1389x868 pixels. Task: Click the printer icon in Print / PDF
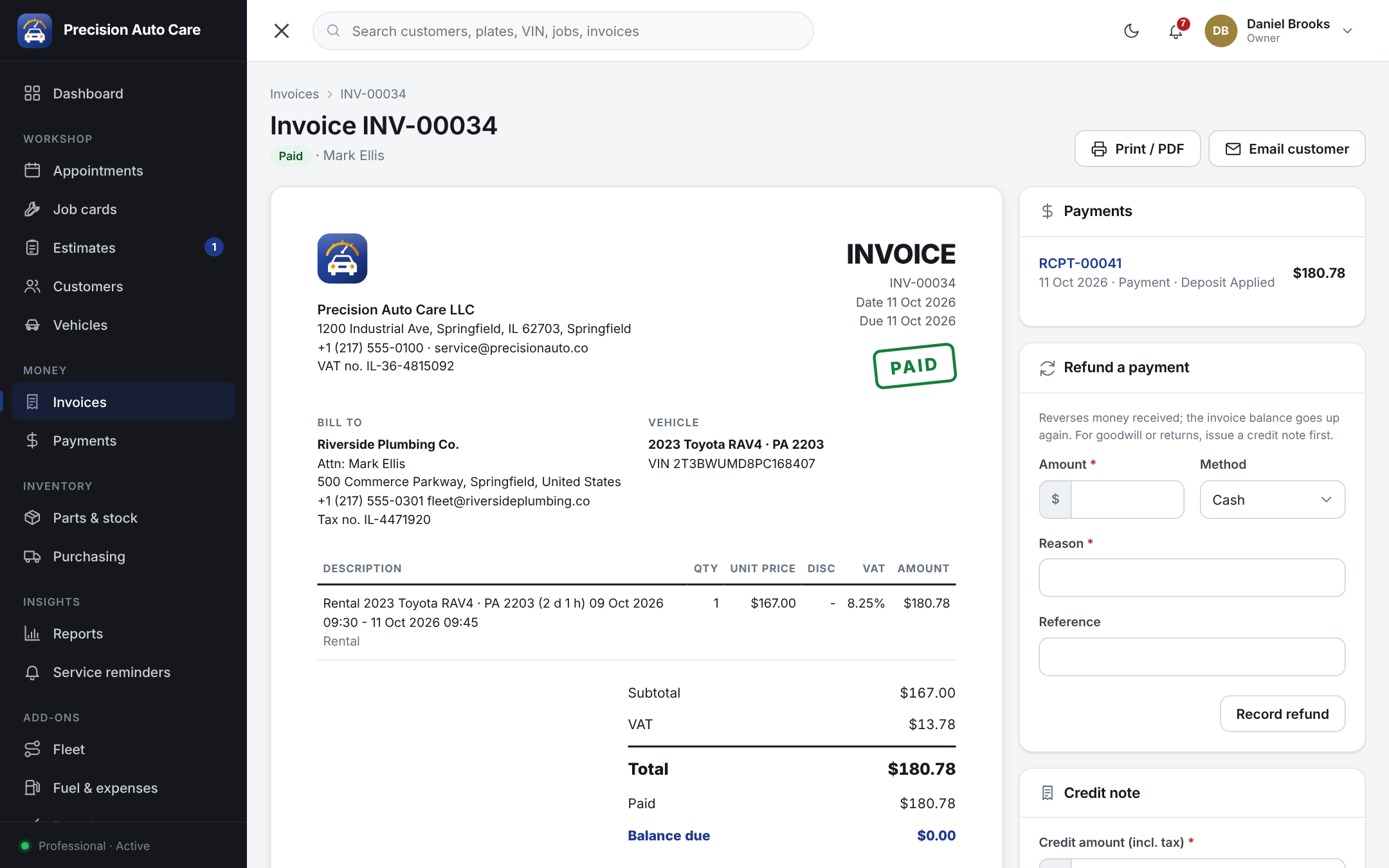tap(1099, 149)
